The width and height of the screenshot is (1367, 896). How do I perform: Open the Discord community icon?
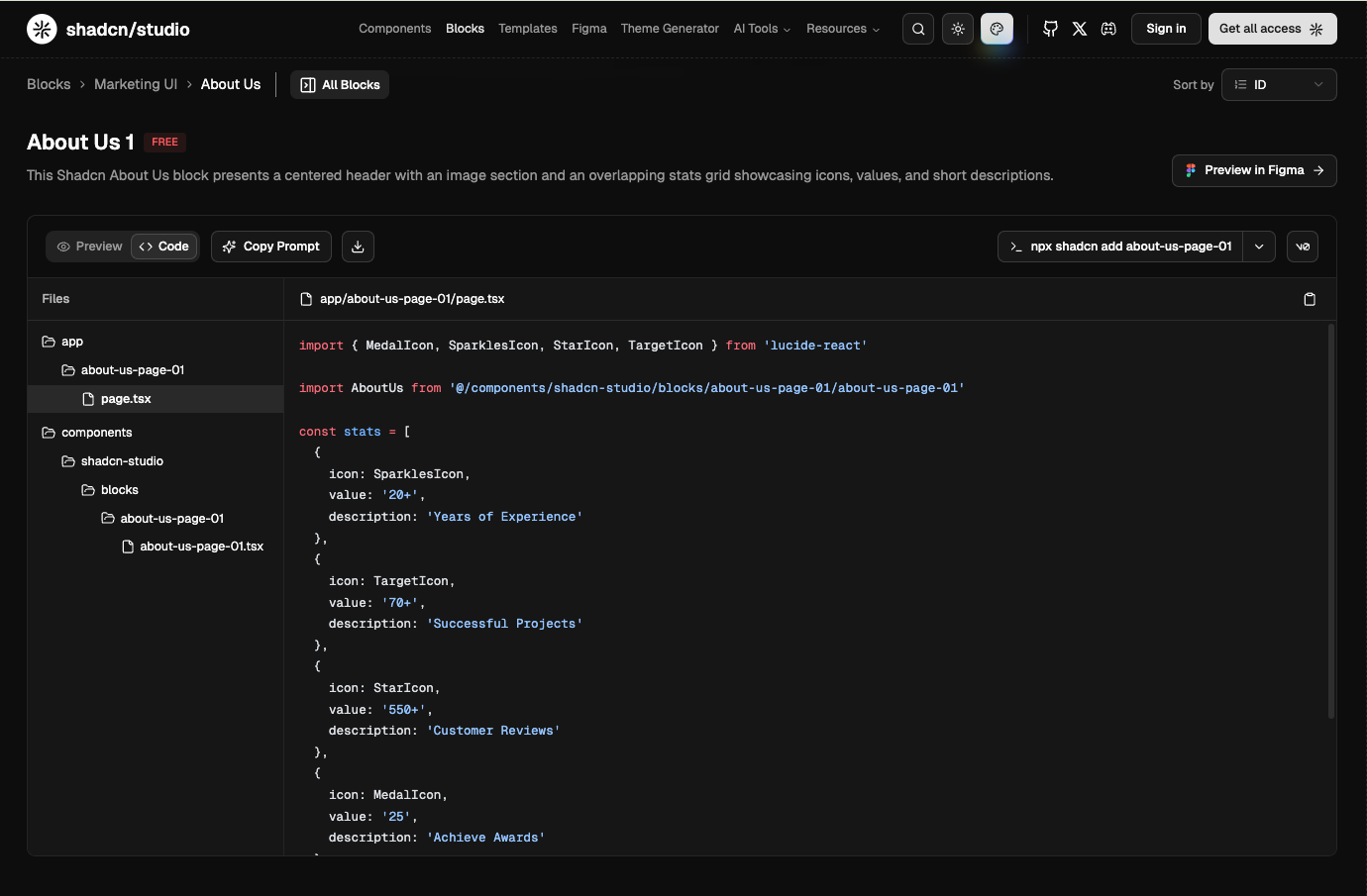point(1108,29)
